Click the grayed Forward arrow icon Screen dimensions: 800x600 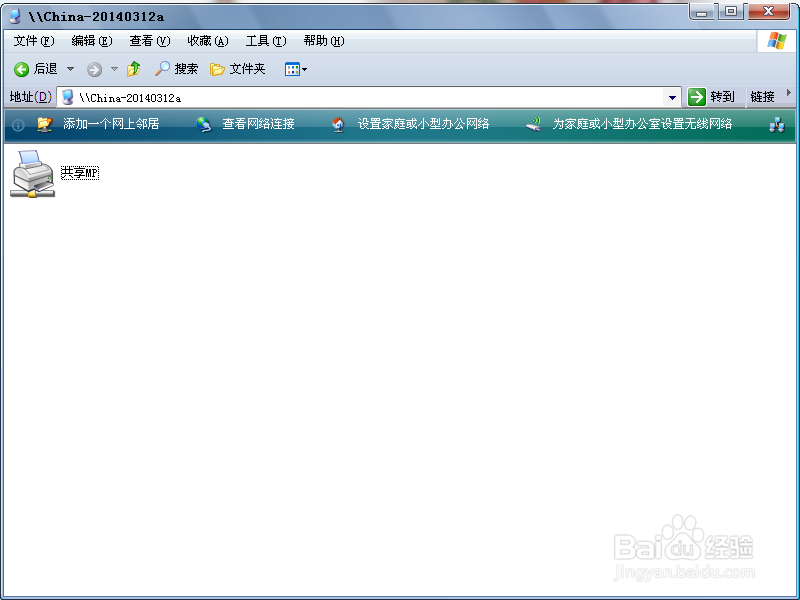coord(94,69)
